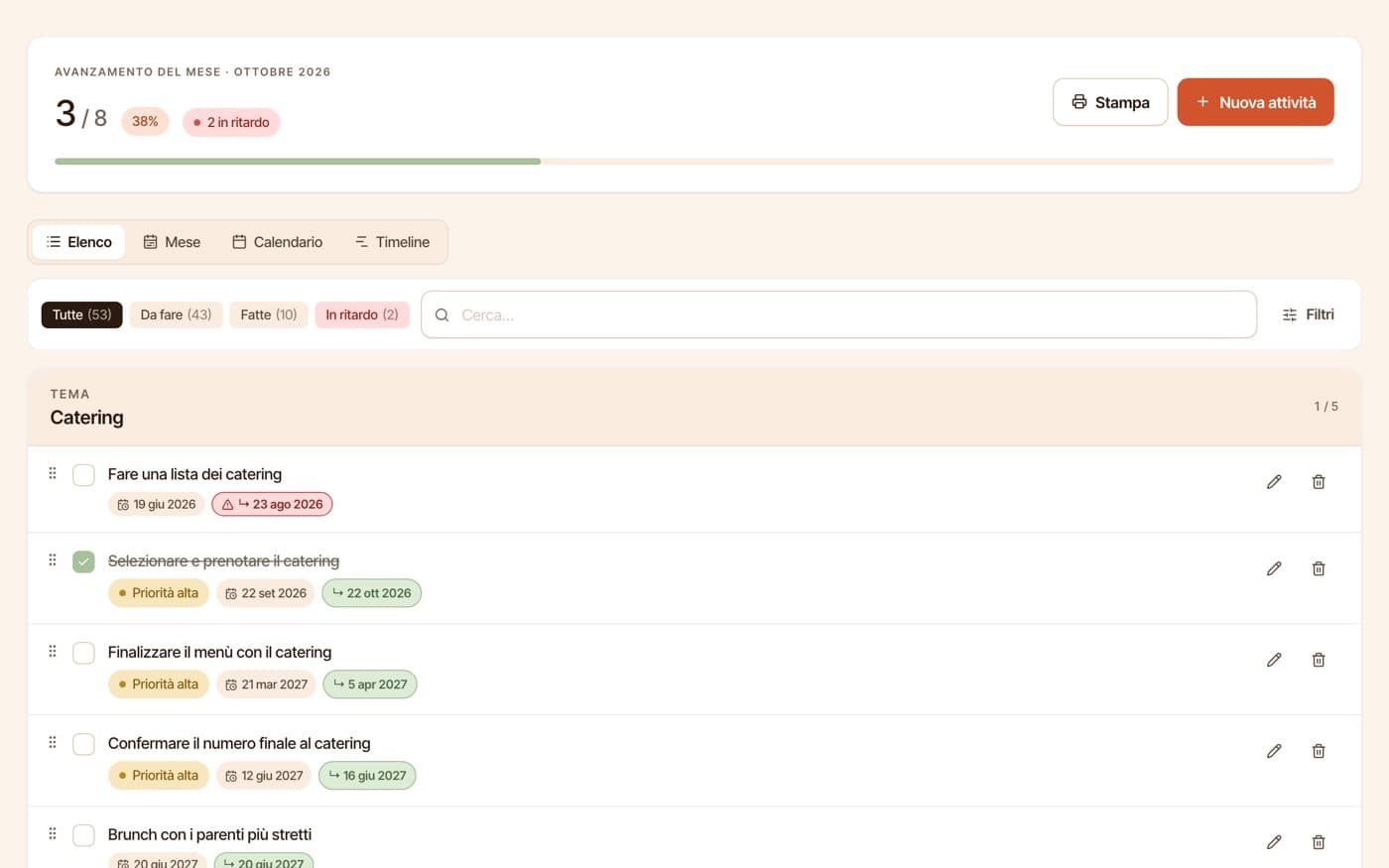Tick 'Confermare il numero finale al catering' checkbox
Viewport: 1389px width, 868px height.
pyautogui.click(x=83, y=745)
